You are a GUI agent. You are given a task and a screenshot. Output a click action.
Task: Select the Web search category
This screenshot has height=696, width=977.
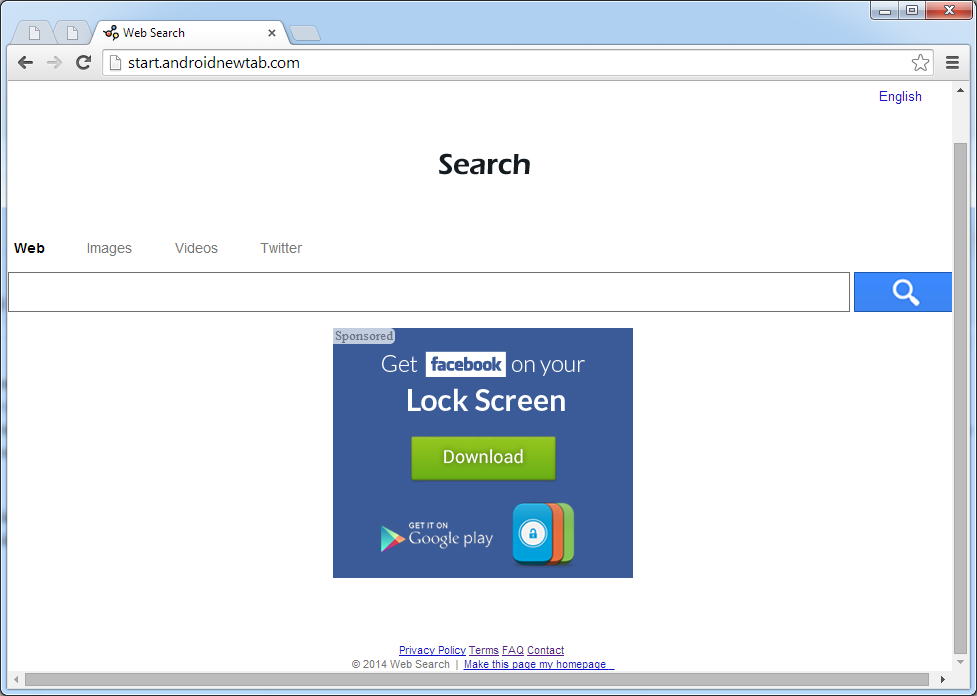pyautogui.click(x=29, y=248)
